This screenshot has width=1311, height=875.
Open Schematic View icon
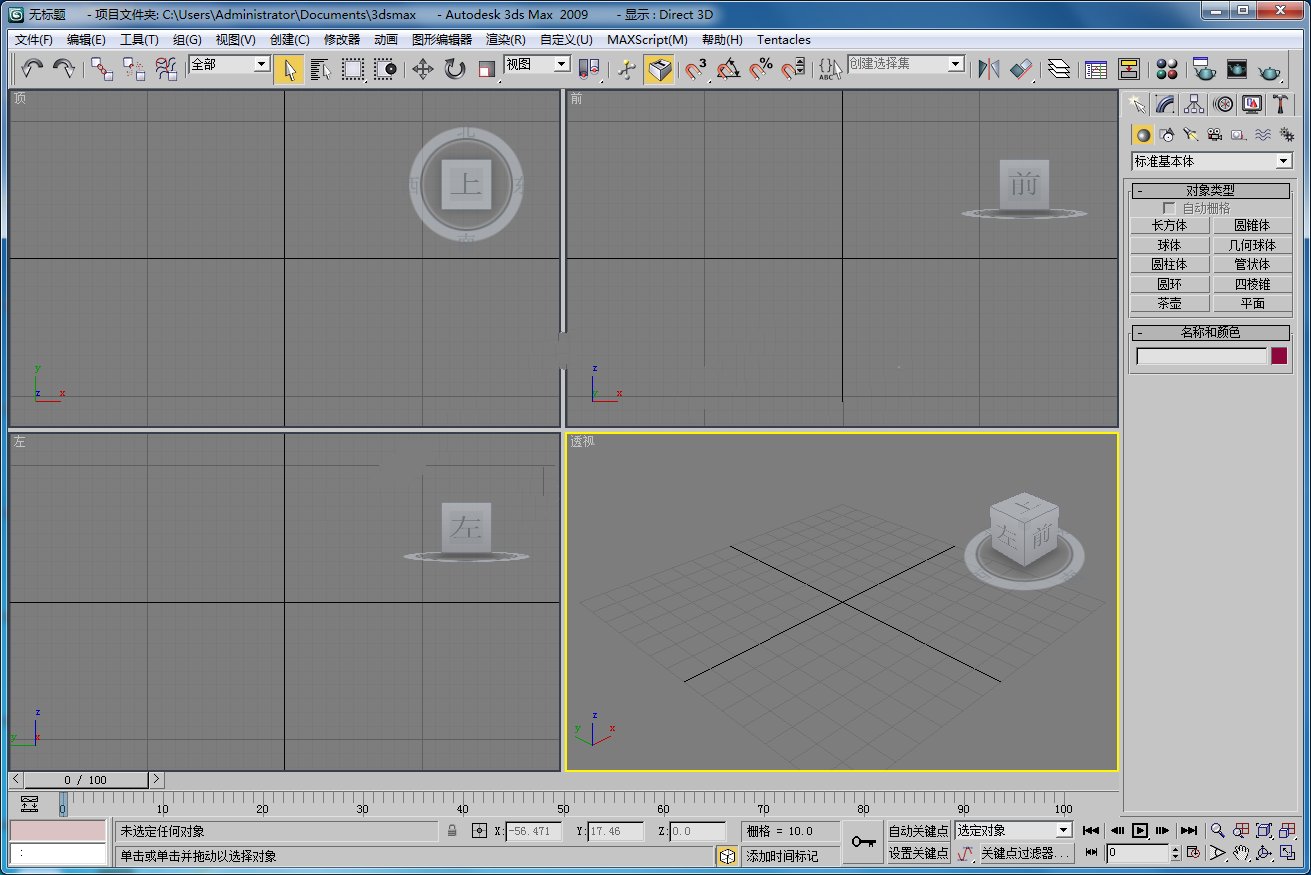pos(1129,69)
